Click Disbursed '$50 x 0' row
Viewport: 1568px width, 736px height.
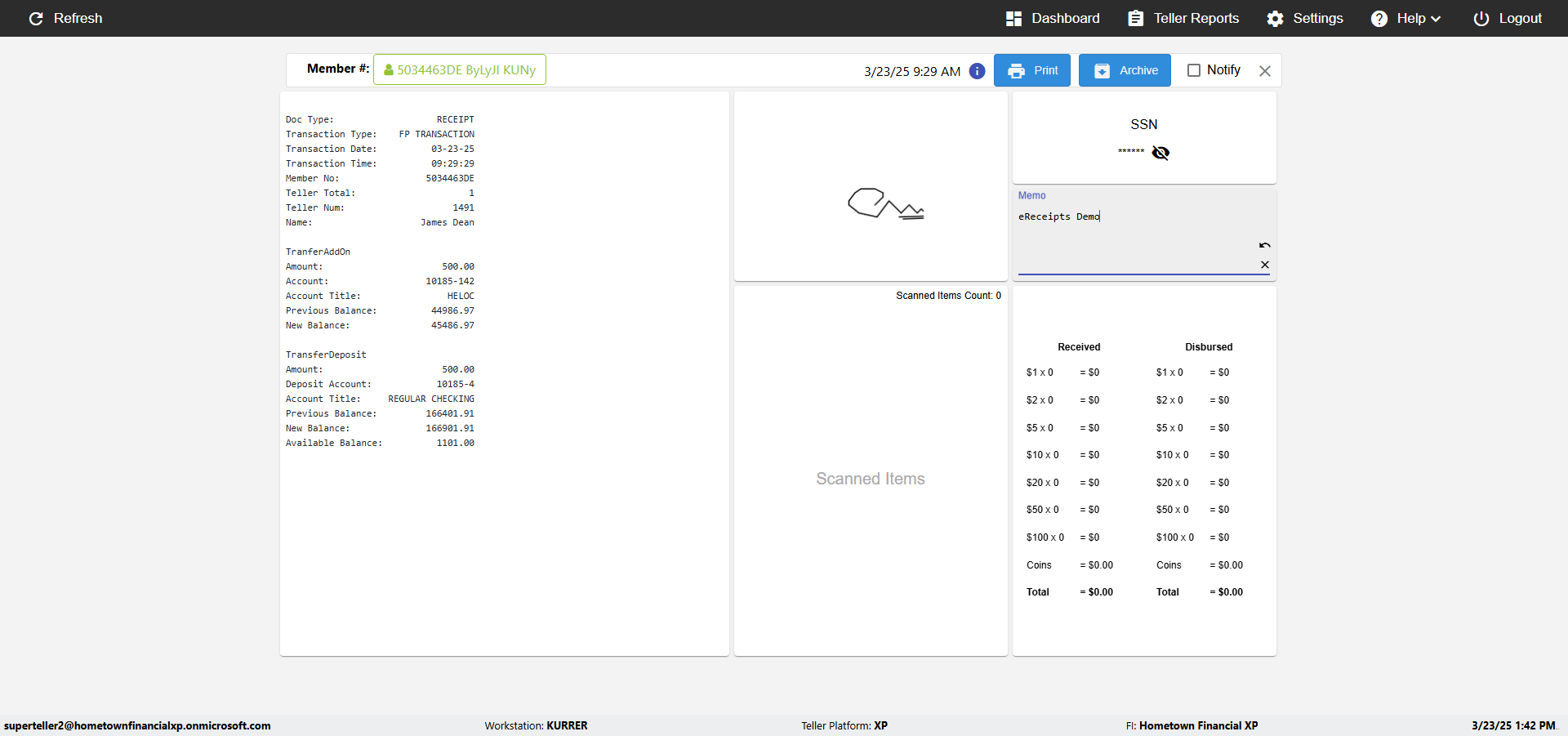pyautogui.click(x=1192, y=510)
